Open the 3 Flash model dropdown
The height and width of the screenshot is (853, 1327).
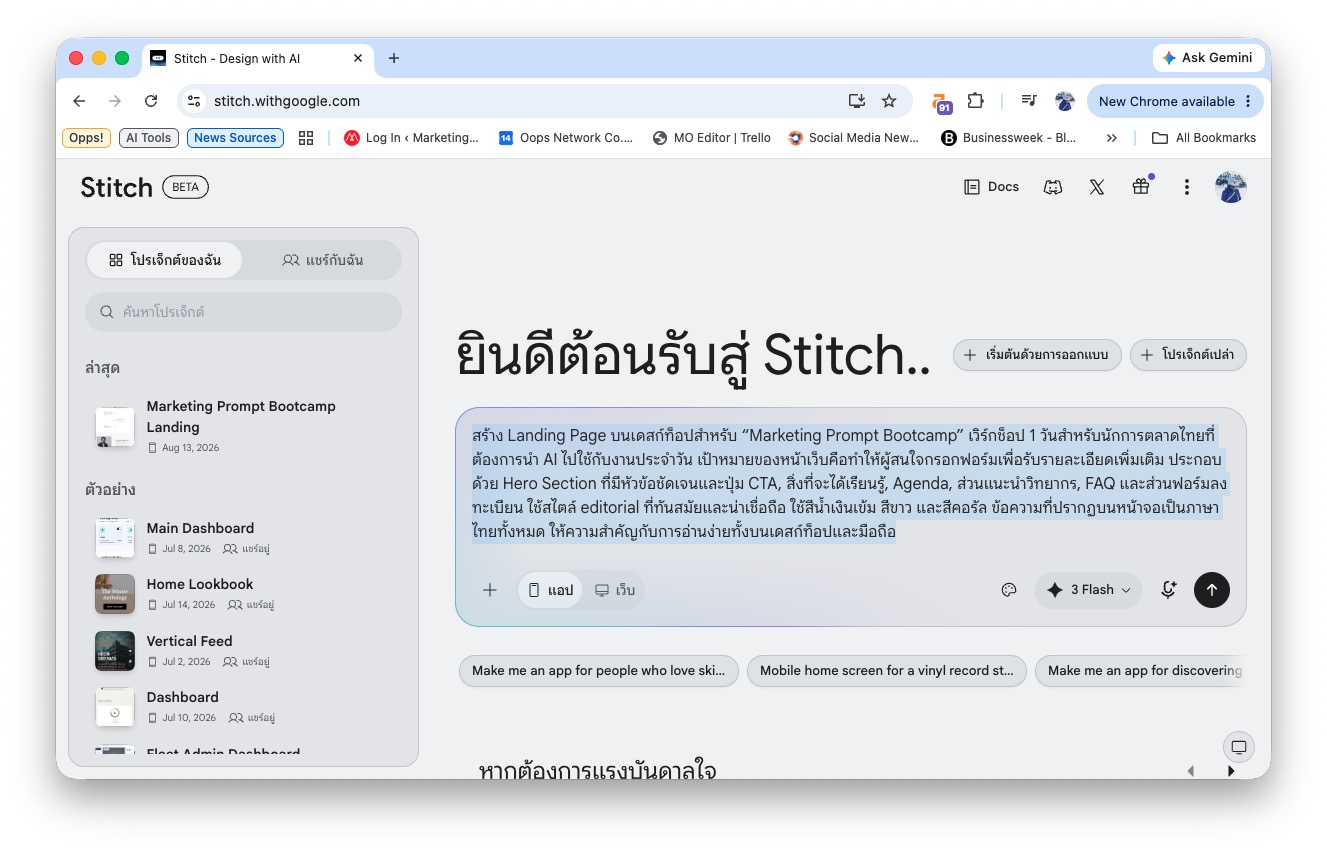(1088, 590)
